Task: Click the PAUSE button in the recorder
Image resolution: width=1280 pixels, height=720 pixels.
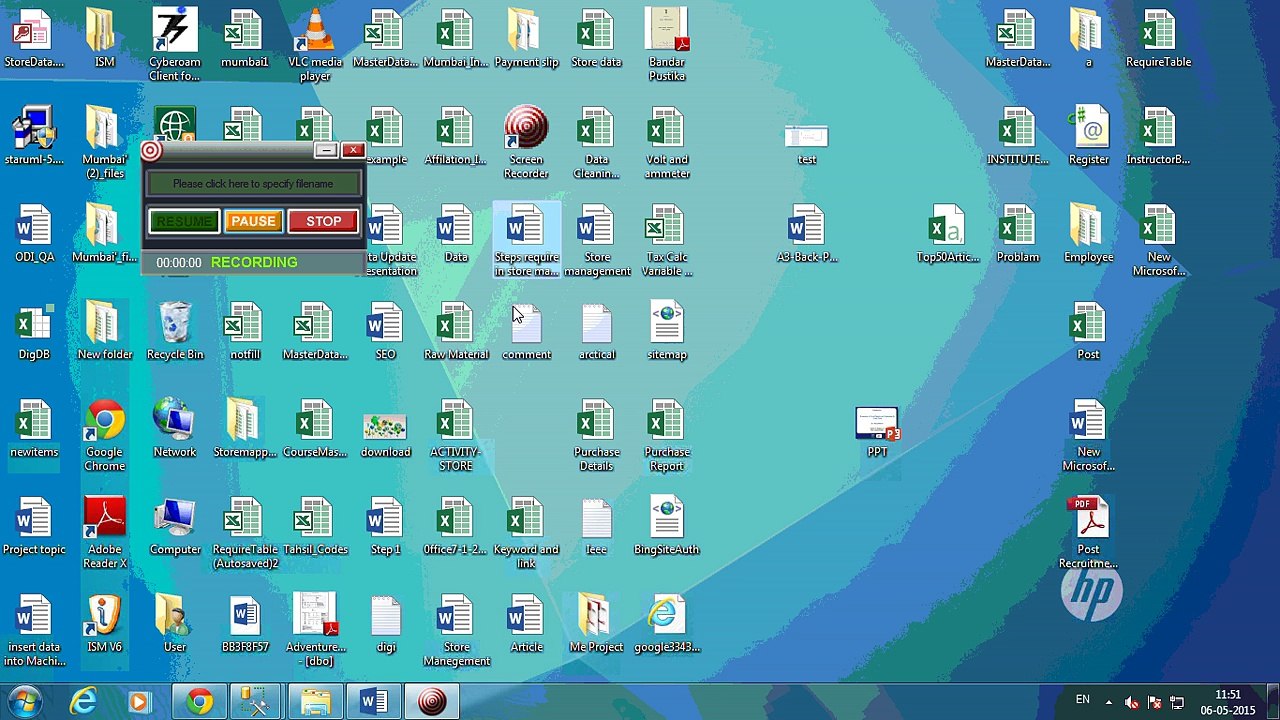Action: 252,221
